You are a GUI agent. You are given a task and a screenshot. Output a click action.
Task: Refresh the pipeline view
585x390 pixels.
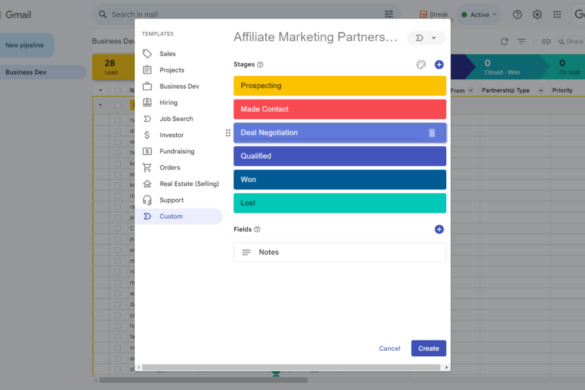pos(504,41)
